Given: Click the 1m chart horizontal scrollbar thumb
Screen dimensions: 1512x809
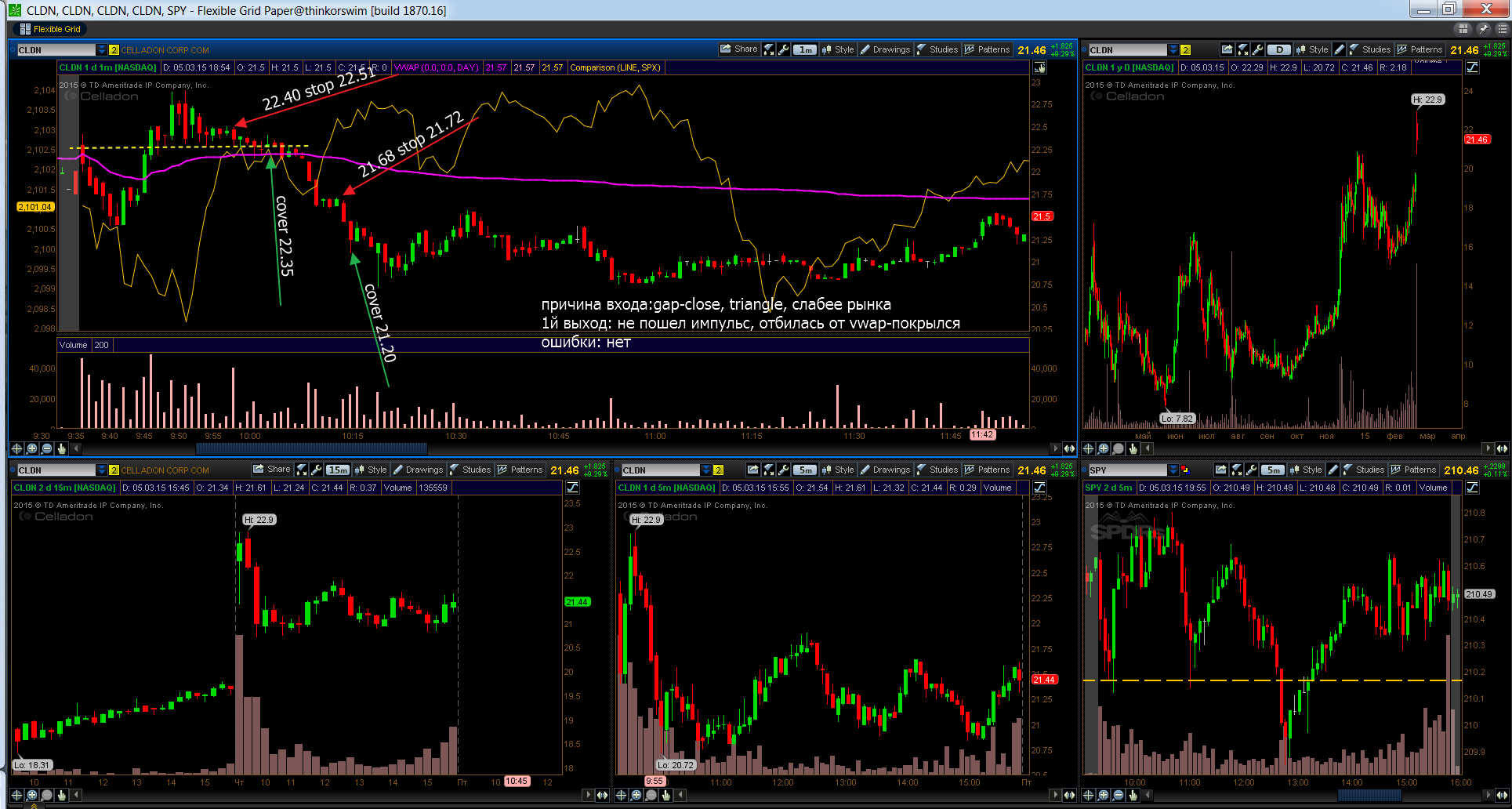Looking at the screenshot, I should click(311, 448).
